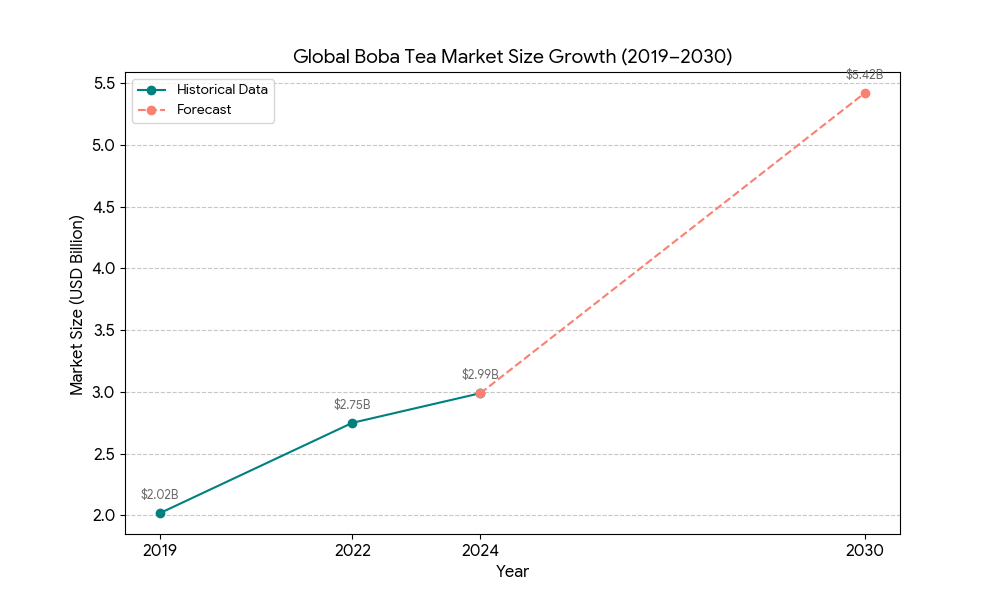Select the 2030 x-axis tick label

coord(865,550)
